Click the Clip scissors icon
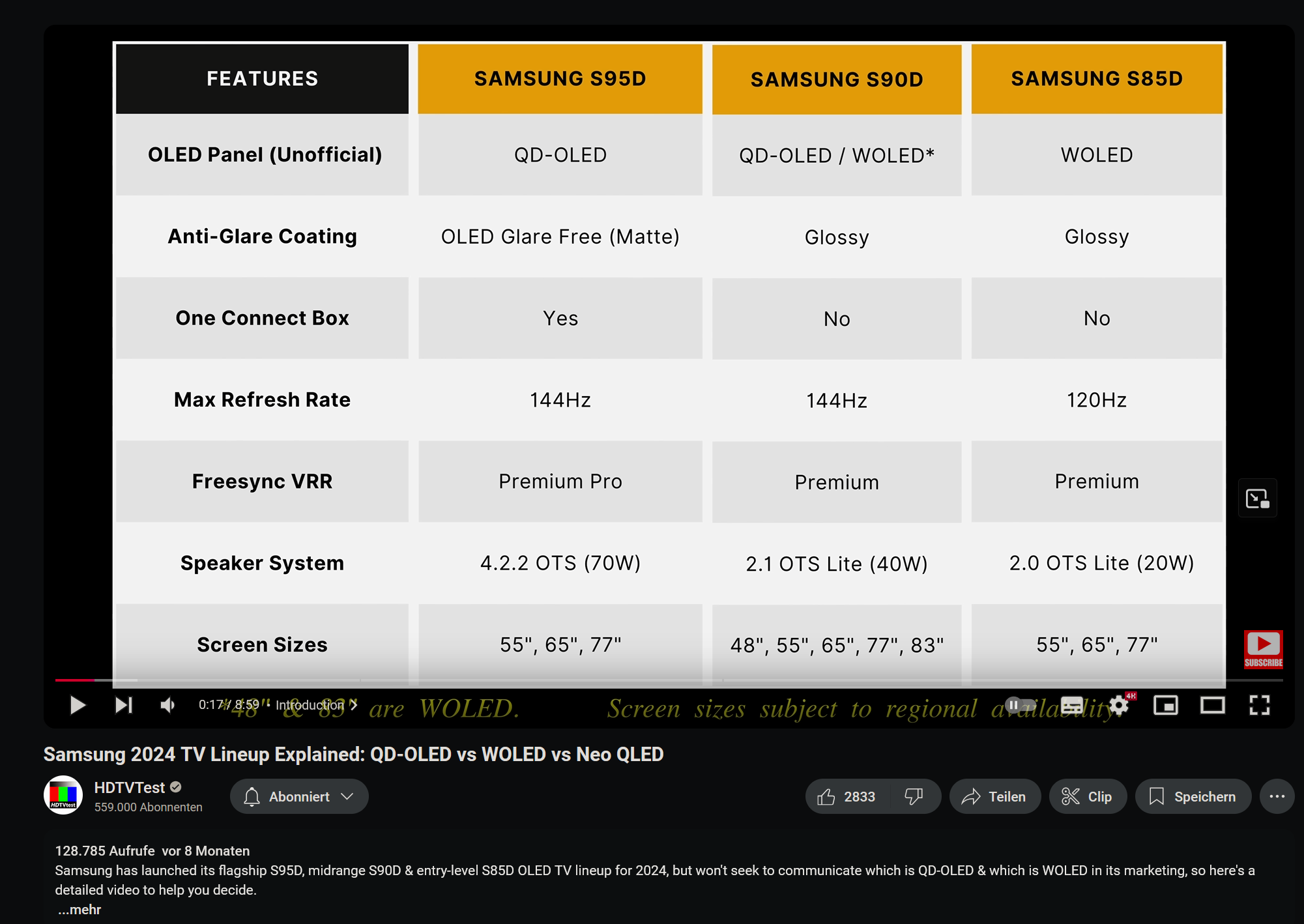This screenshot has width=1304, height=924. point(1071,796)
